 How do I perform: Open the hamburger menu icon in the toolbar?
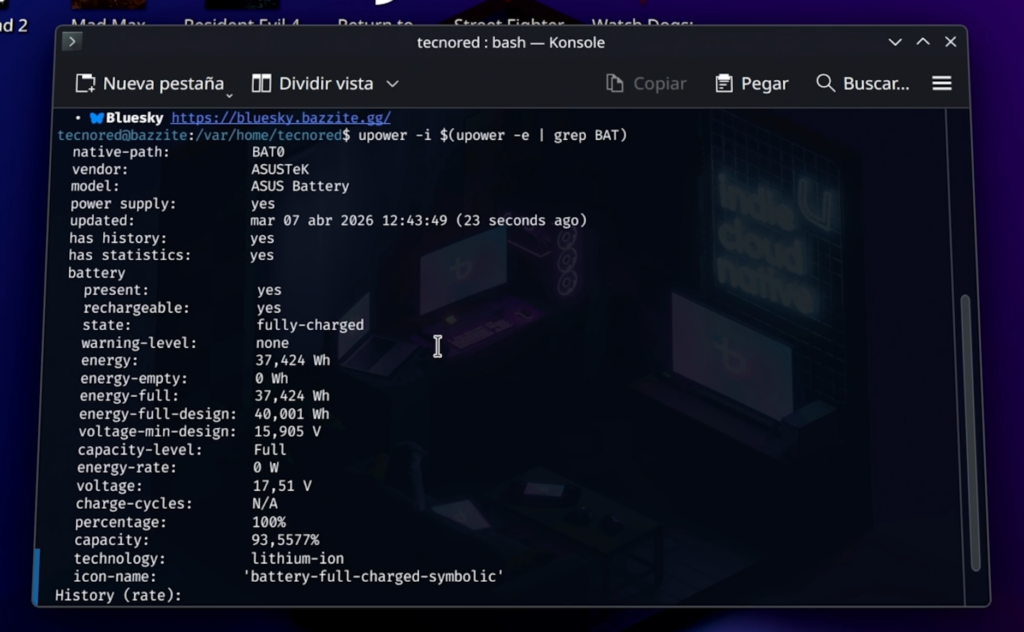coord(941,83)
